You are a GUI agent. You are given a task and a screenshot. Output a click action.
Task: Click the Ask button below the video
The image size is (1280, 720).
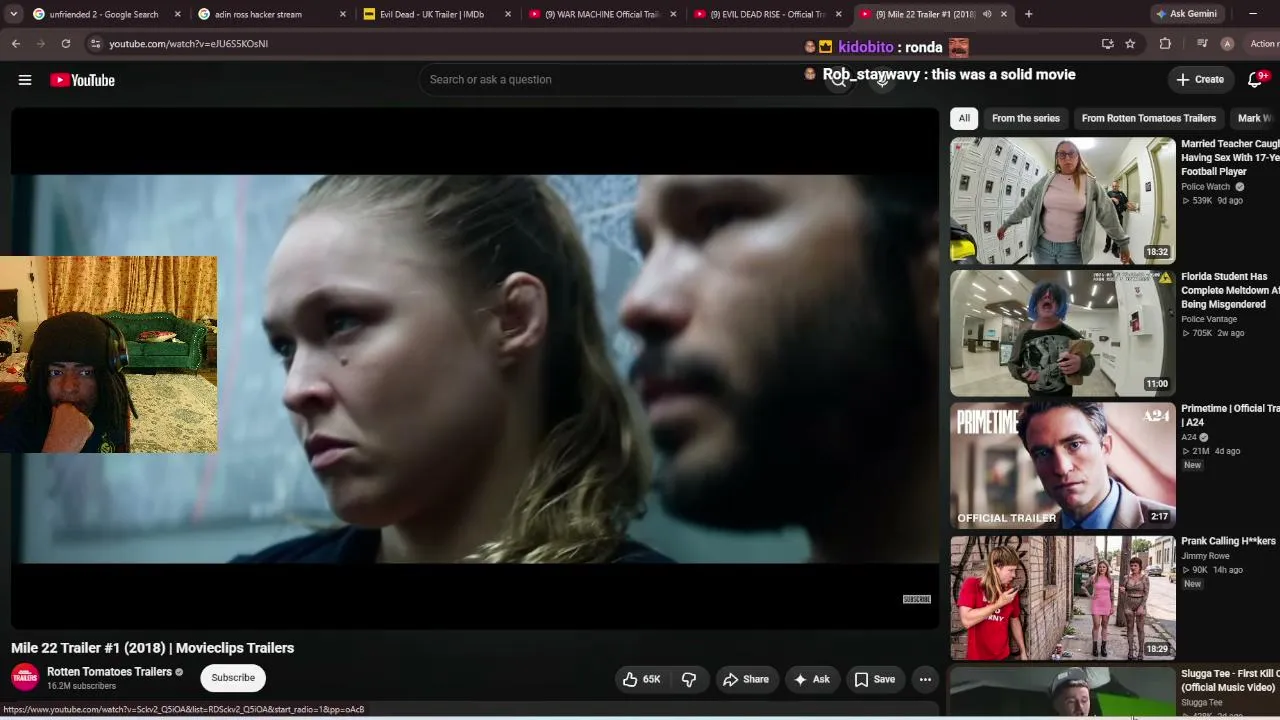click(811, 680)
